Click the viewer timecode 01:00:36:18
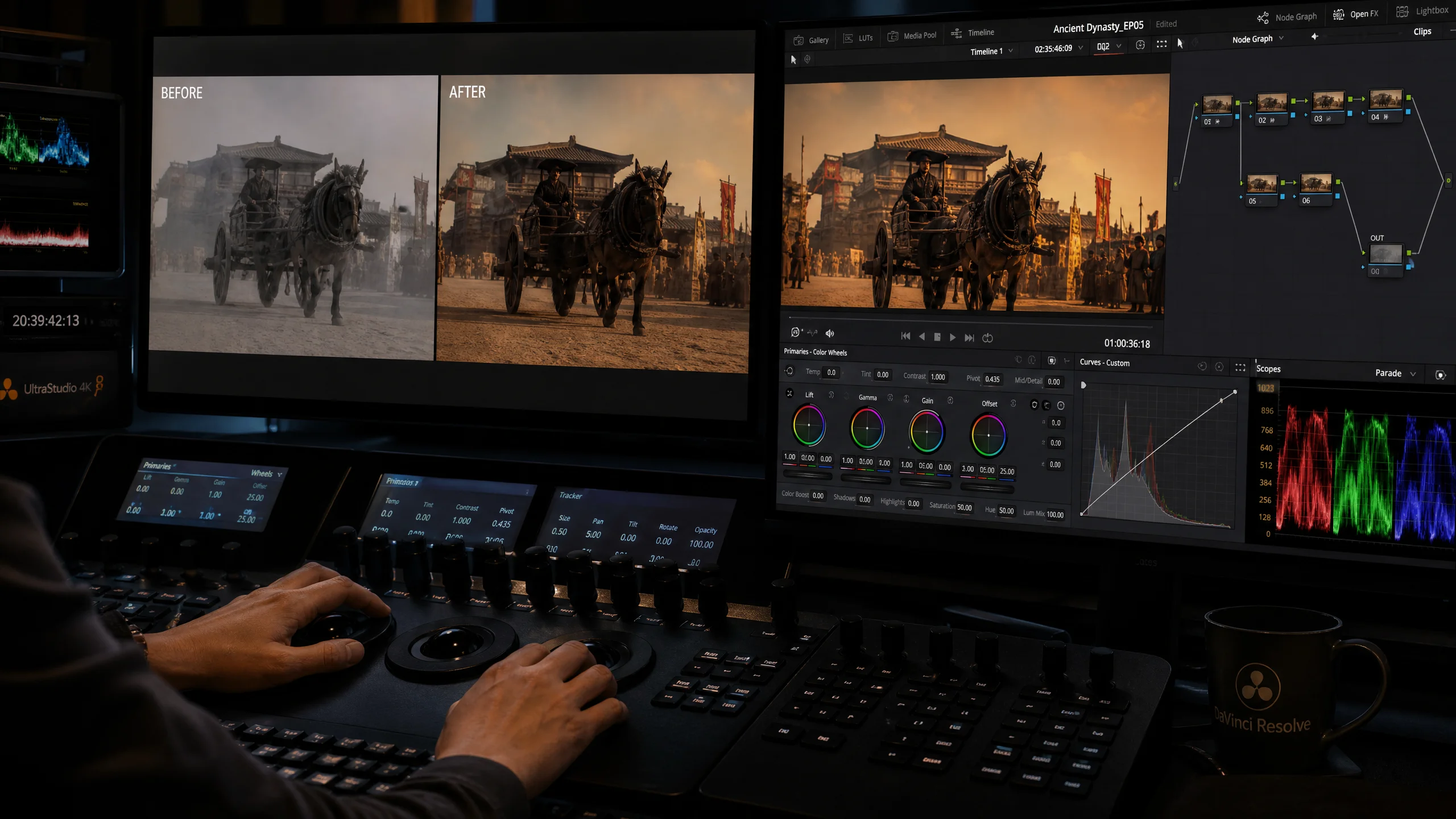The width and height of the screenshot is (1456, 819). coord(1127,344)
